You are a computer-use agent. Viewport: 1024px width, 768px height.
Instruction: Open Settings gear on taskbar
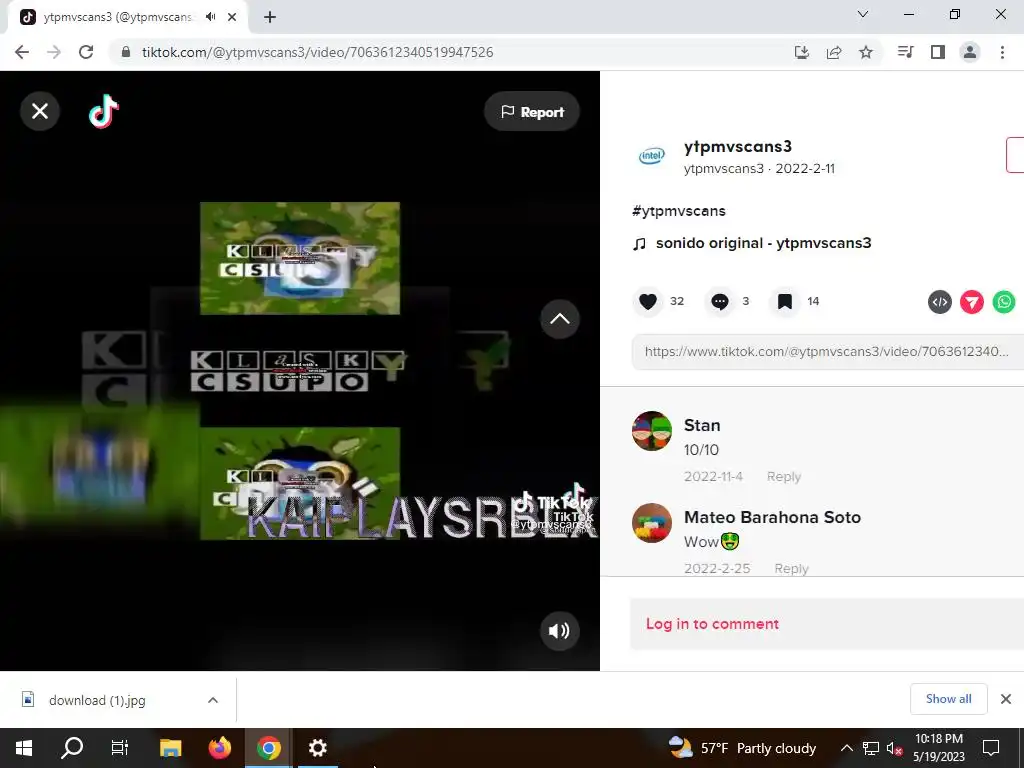click(317, 748)
